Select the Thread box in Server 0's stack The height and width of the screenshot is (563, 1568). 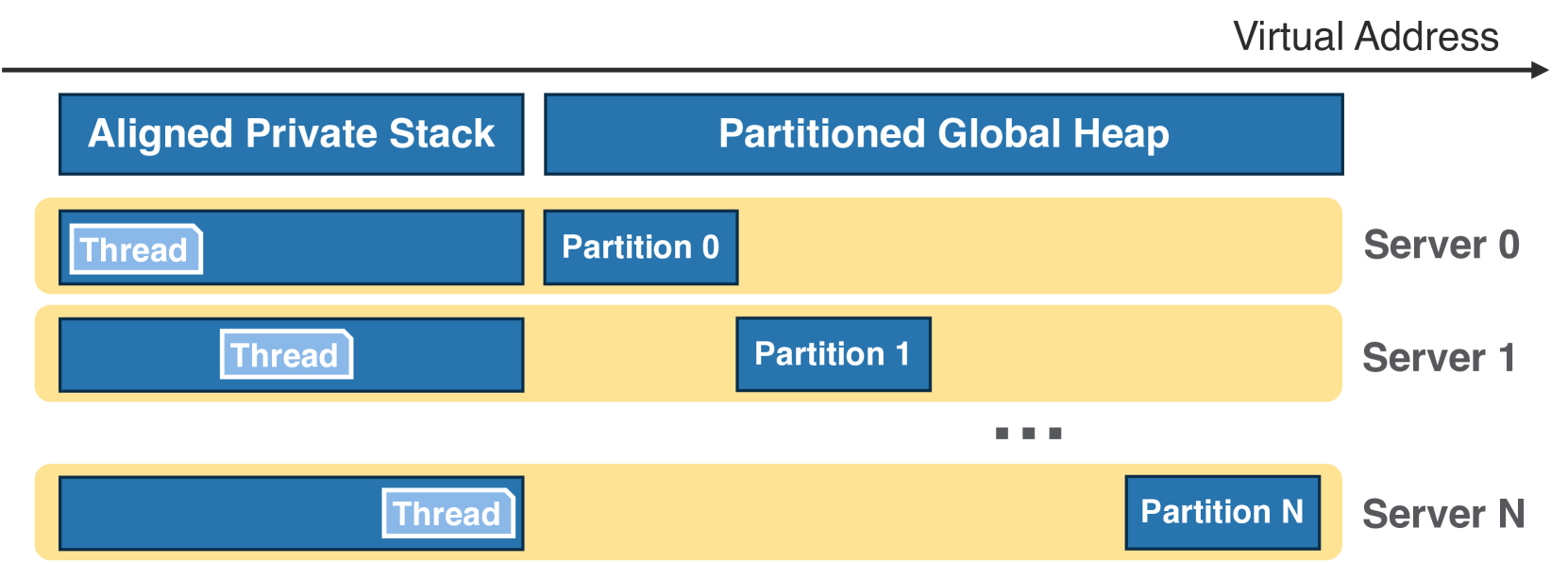point(135,249)
